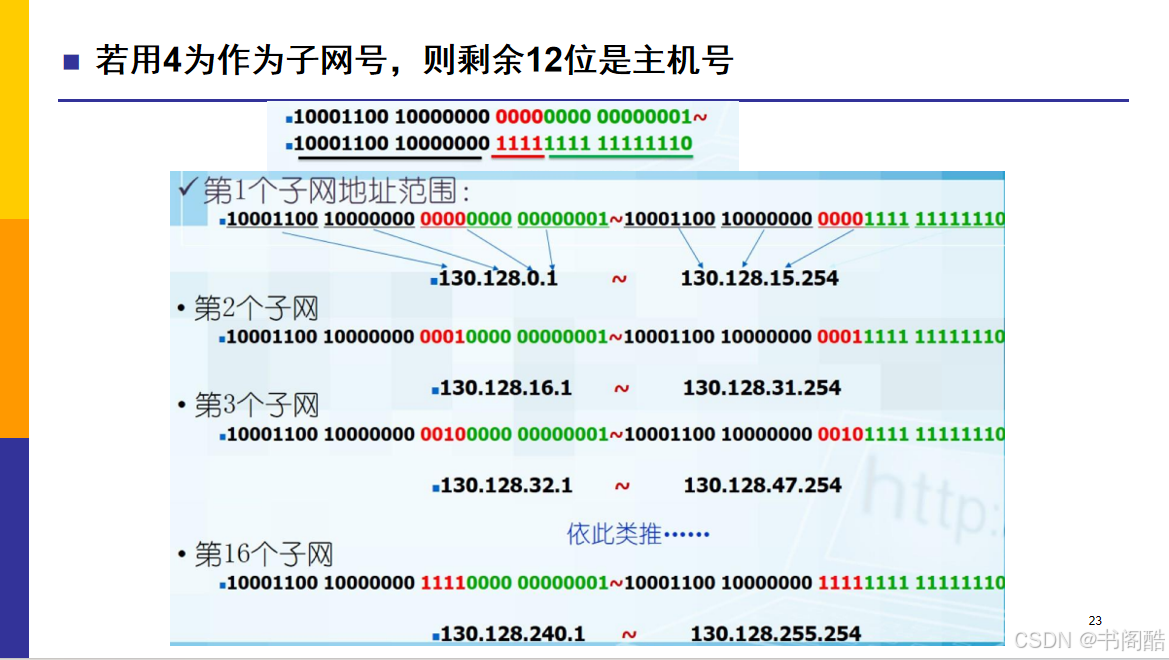Click the slide title about 4-bit subnet number
The width and height of the screenshot is (1169, 660).
coord(414,60)
